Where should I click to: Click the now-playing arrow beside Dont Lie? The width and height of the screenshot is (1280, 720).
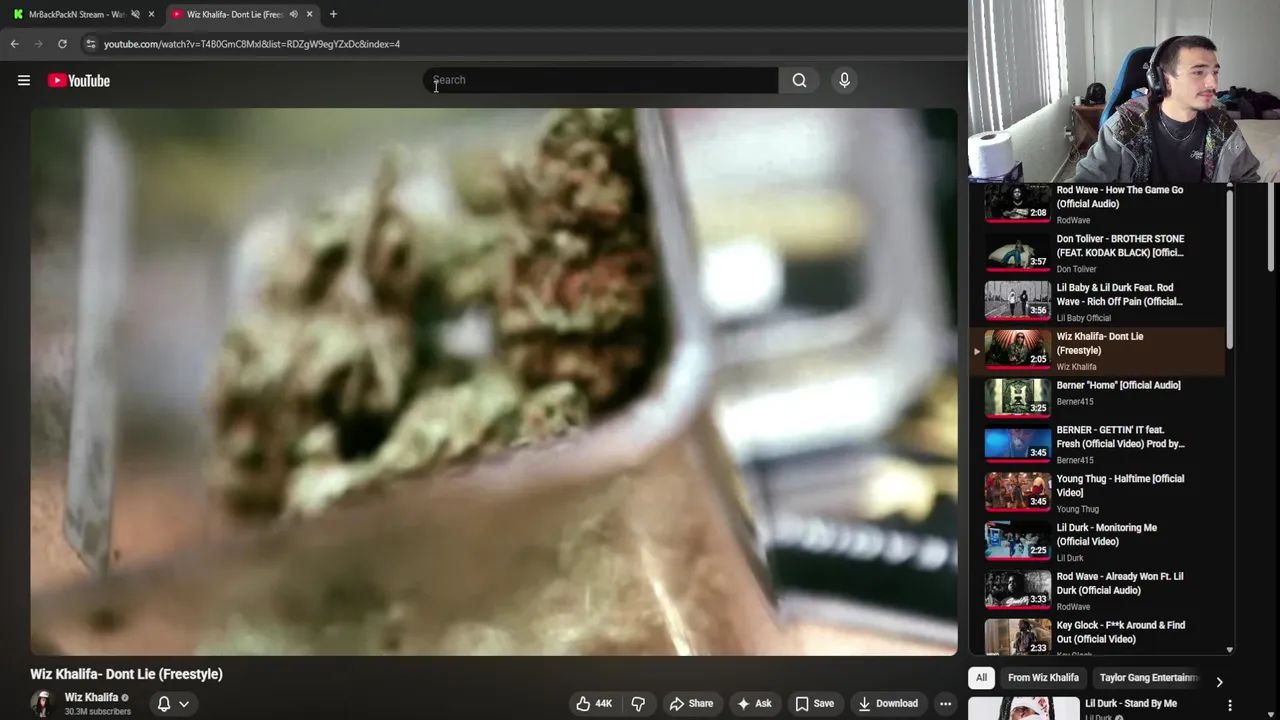click(977, 351)
